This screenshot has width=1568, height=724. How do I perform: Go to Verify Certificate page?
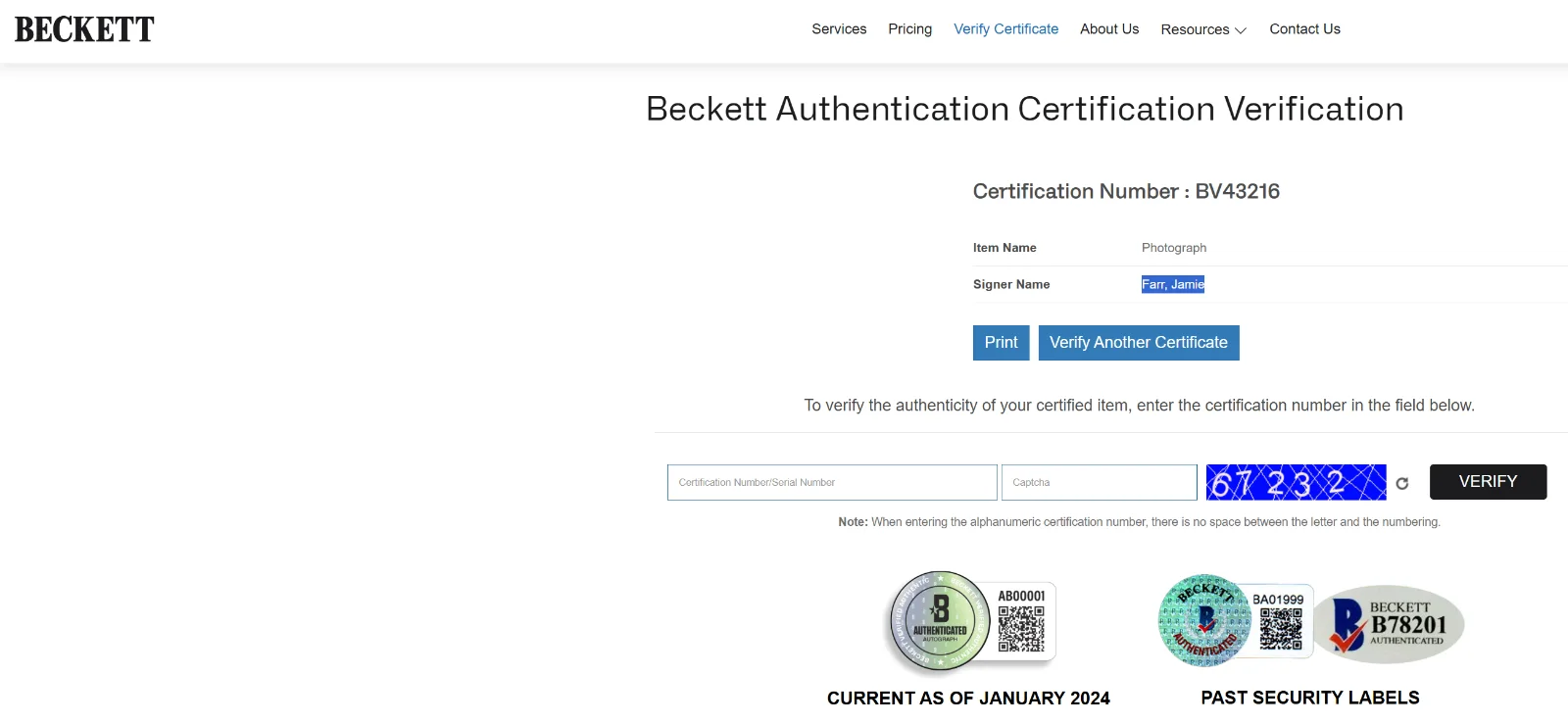click(x=1005, y=29)
